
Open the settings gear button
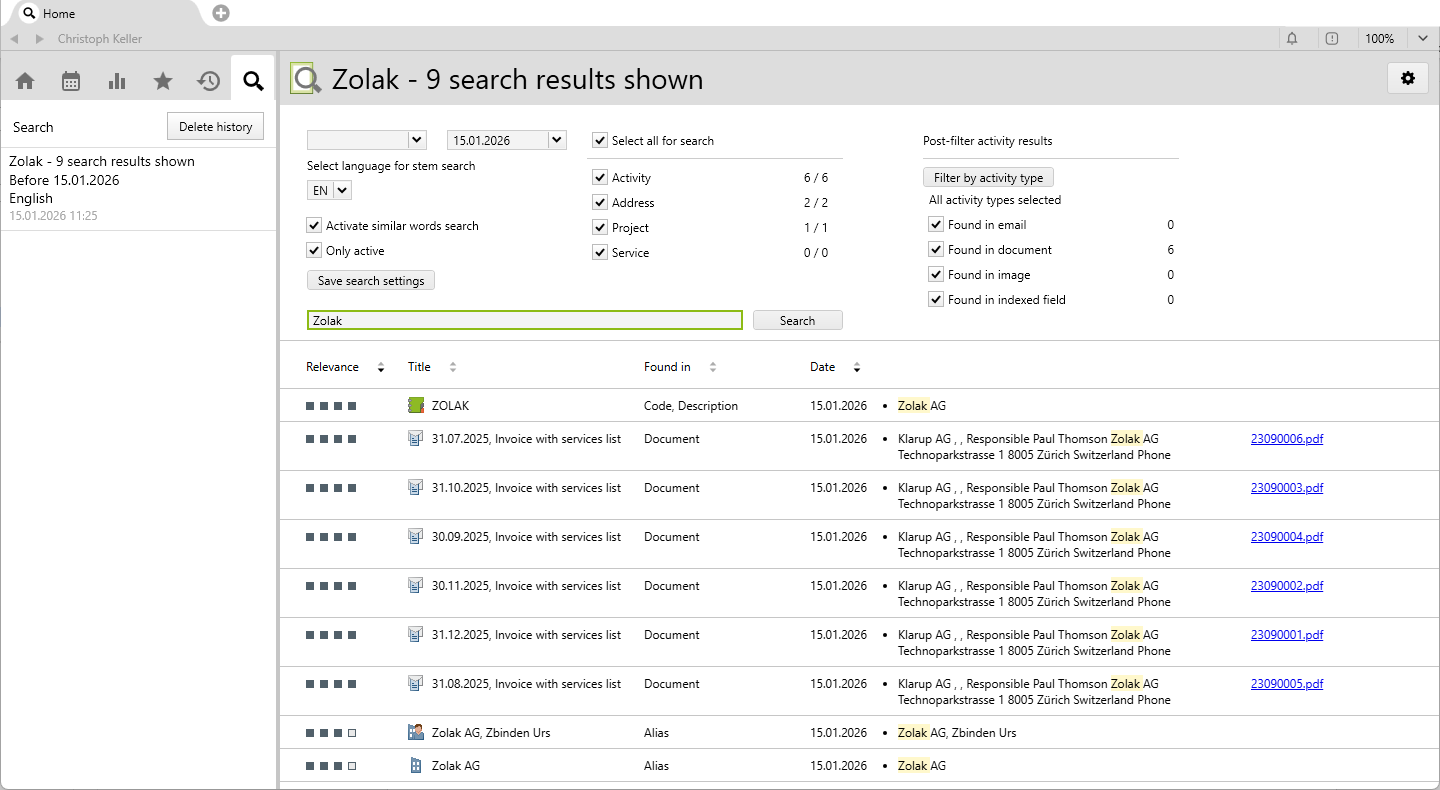1408,78
